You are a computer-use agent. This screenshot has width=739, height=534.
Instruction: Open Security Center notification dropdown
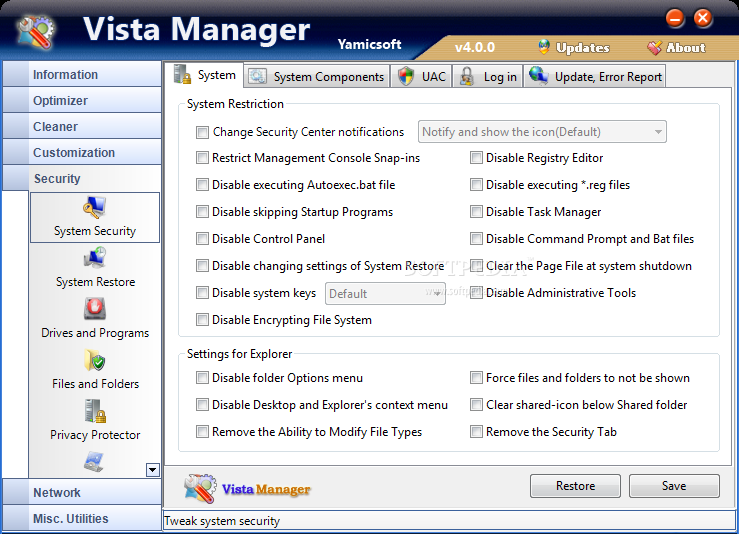click(x=542, y=132)
